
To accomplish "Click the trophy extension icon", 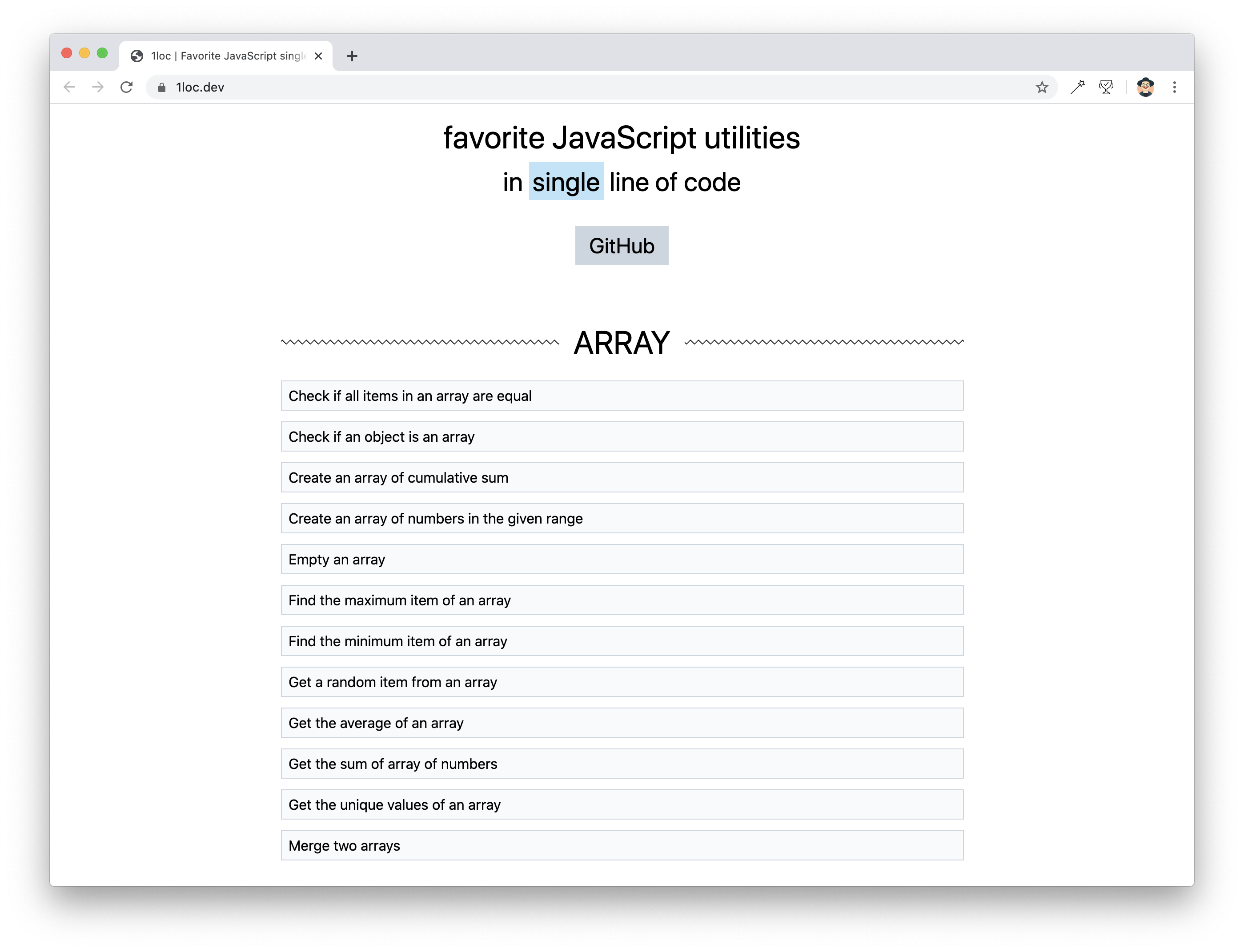I will [x=1106, y=87].
